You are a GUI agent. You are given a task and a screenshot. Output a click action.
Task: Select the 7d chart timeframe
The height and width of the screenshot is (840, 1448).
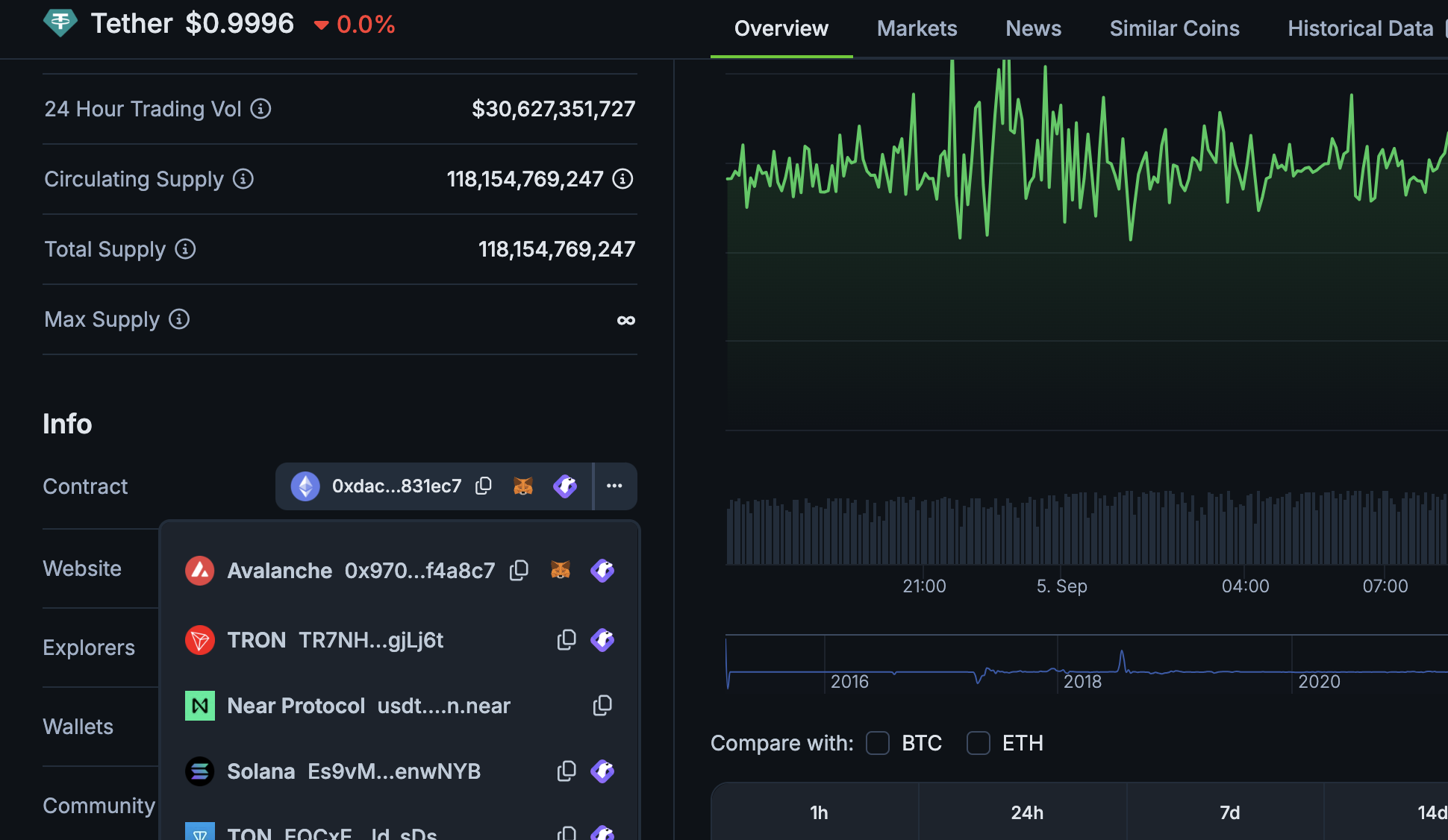tap(1231, 812)
